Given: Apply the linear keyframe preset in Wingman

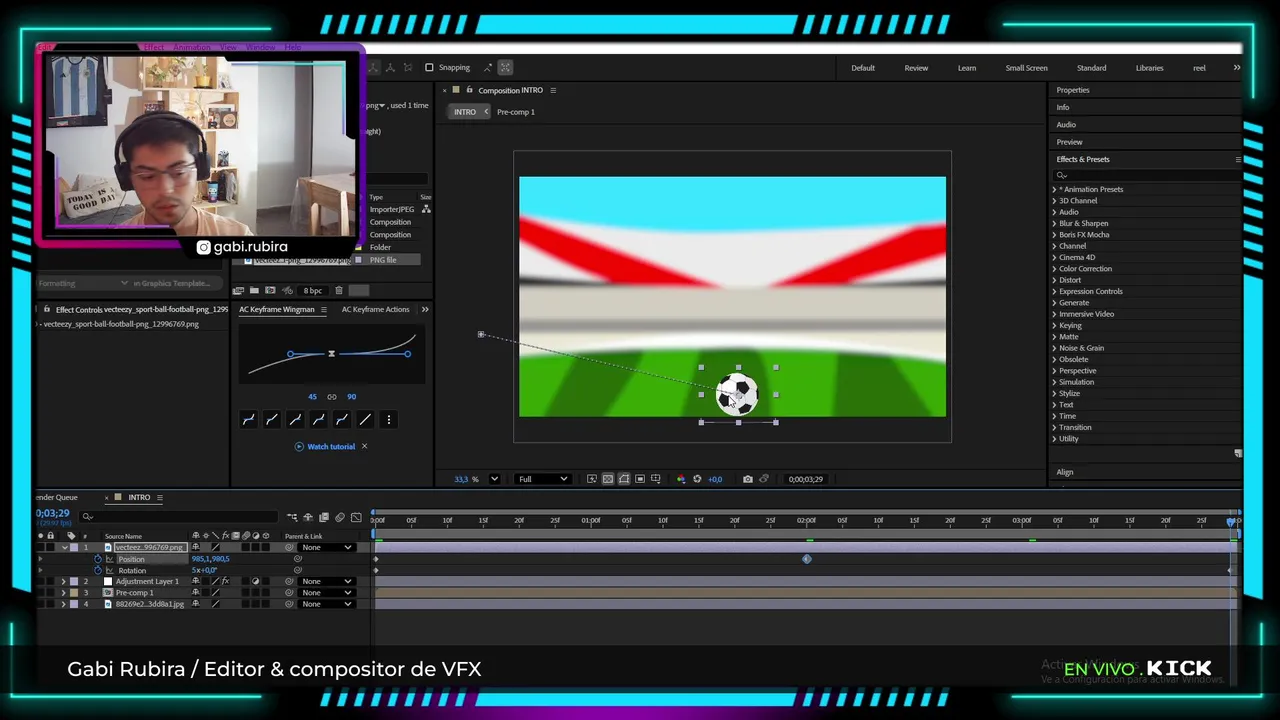Looking at the screenshot, I should [x=365, y=420].
